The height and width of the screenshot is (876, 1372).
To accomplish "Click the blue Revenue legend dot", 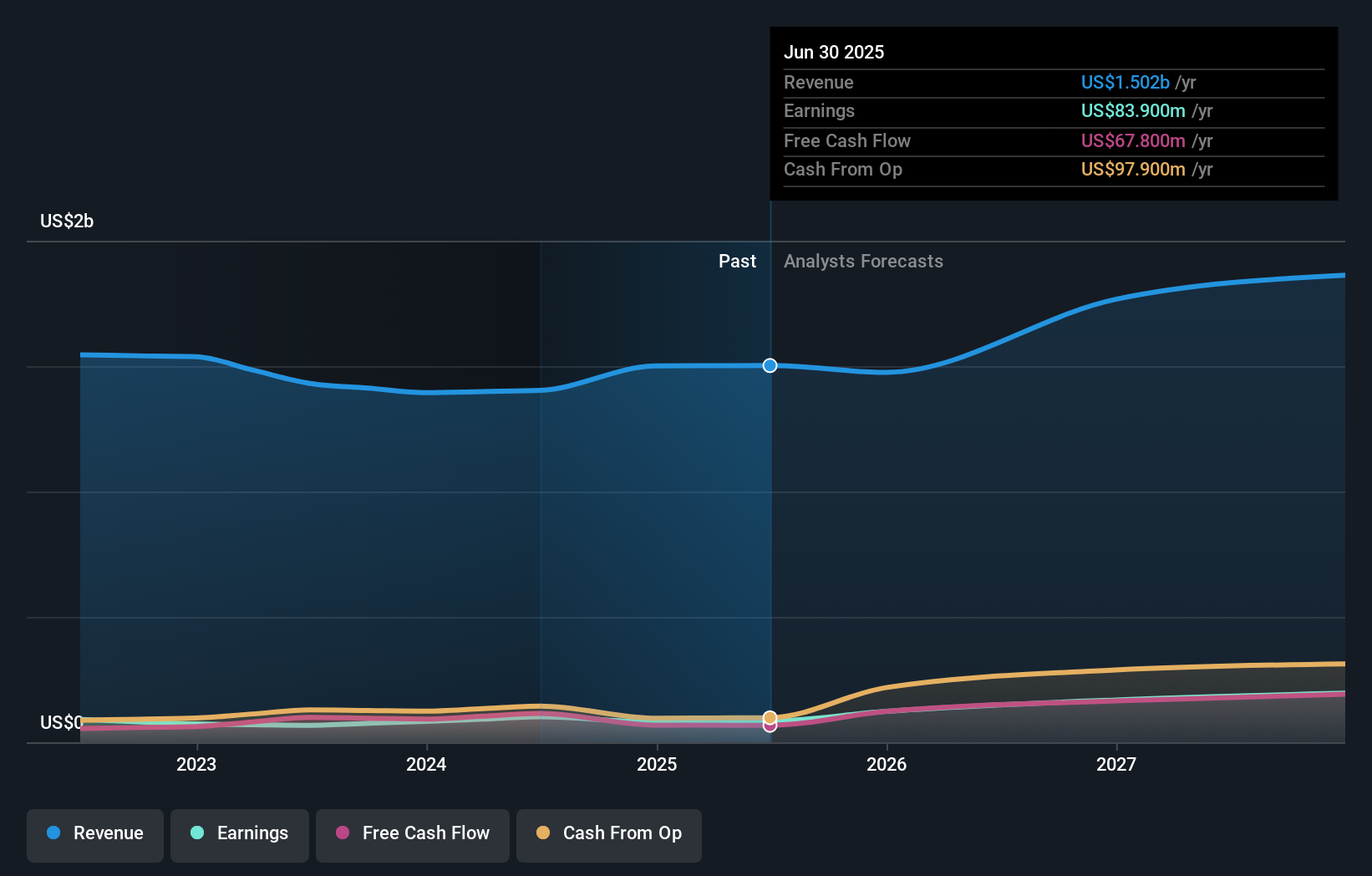I will (53, 833).
